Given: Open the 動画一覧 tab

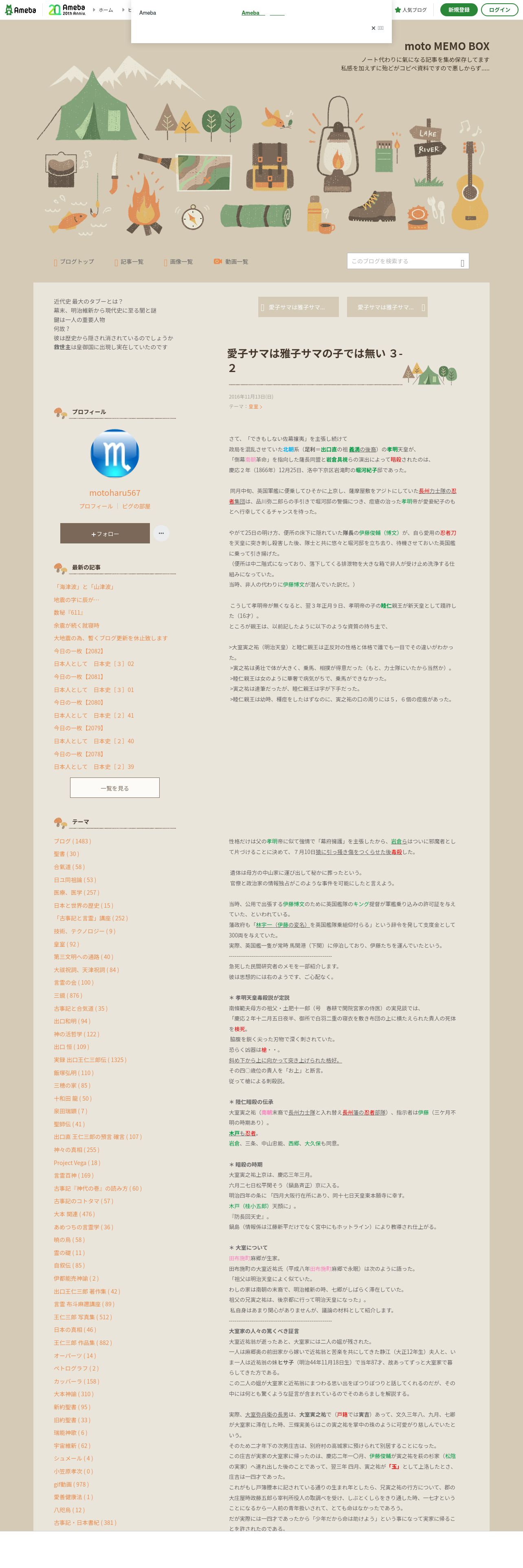Looking at the screenshot, I should point(231,262).
